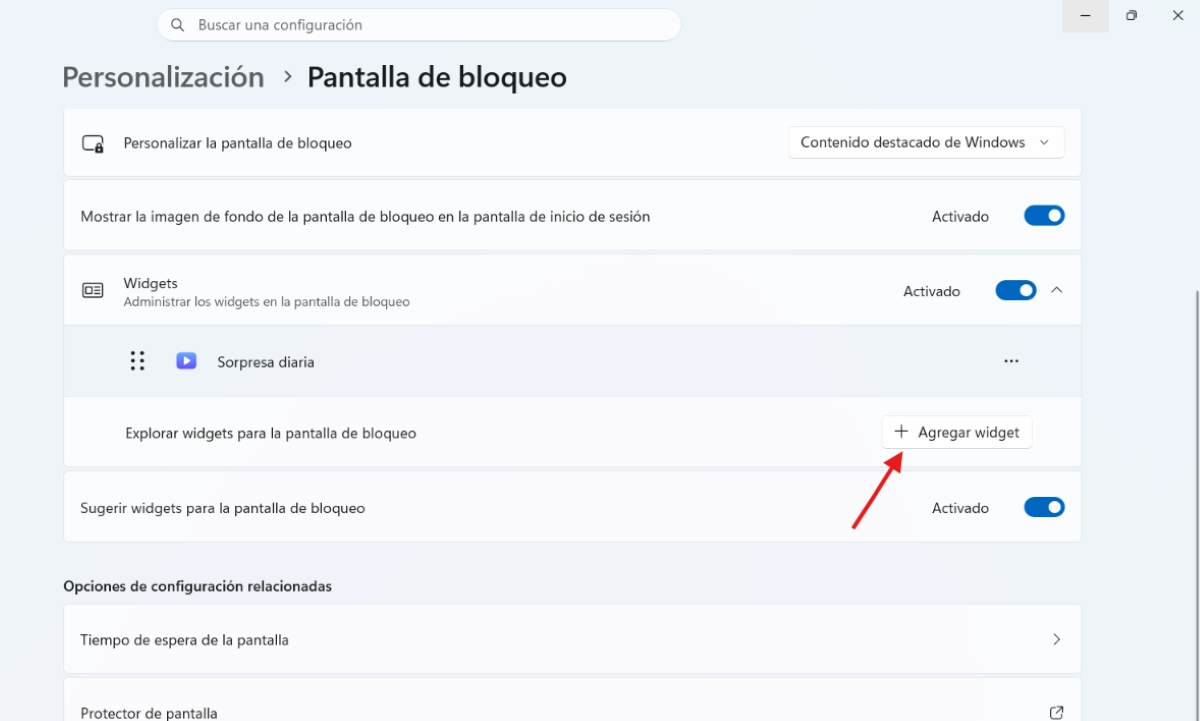Focus the Buscar una configuración search box

tap(419, 25)
